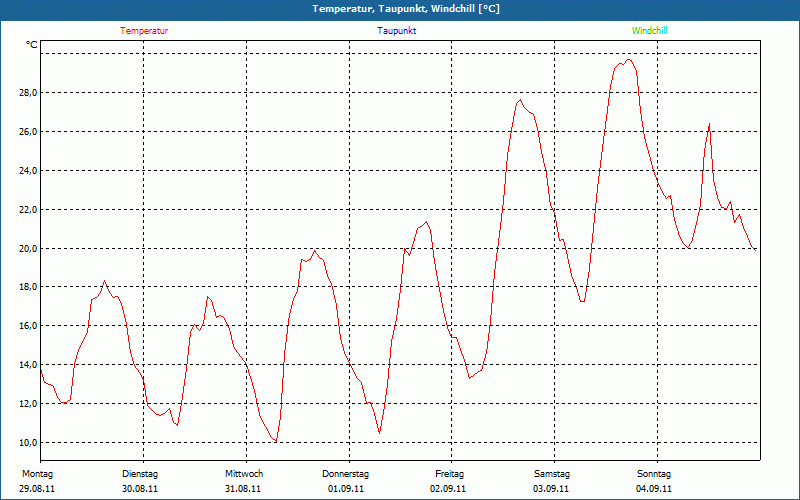The image size is (800, 500).
Task: Click the 29.08.11 date label
Action: pyautogui.click(x=37, y=489)
